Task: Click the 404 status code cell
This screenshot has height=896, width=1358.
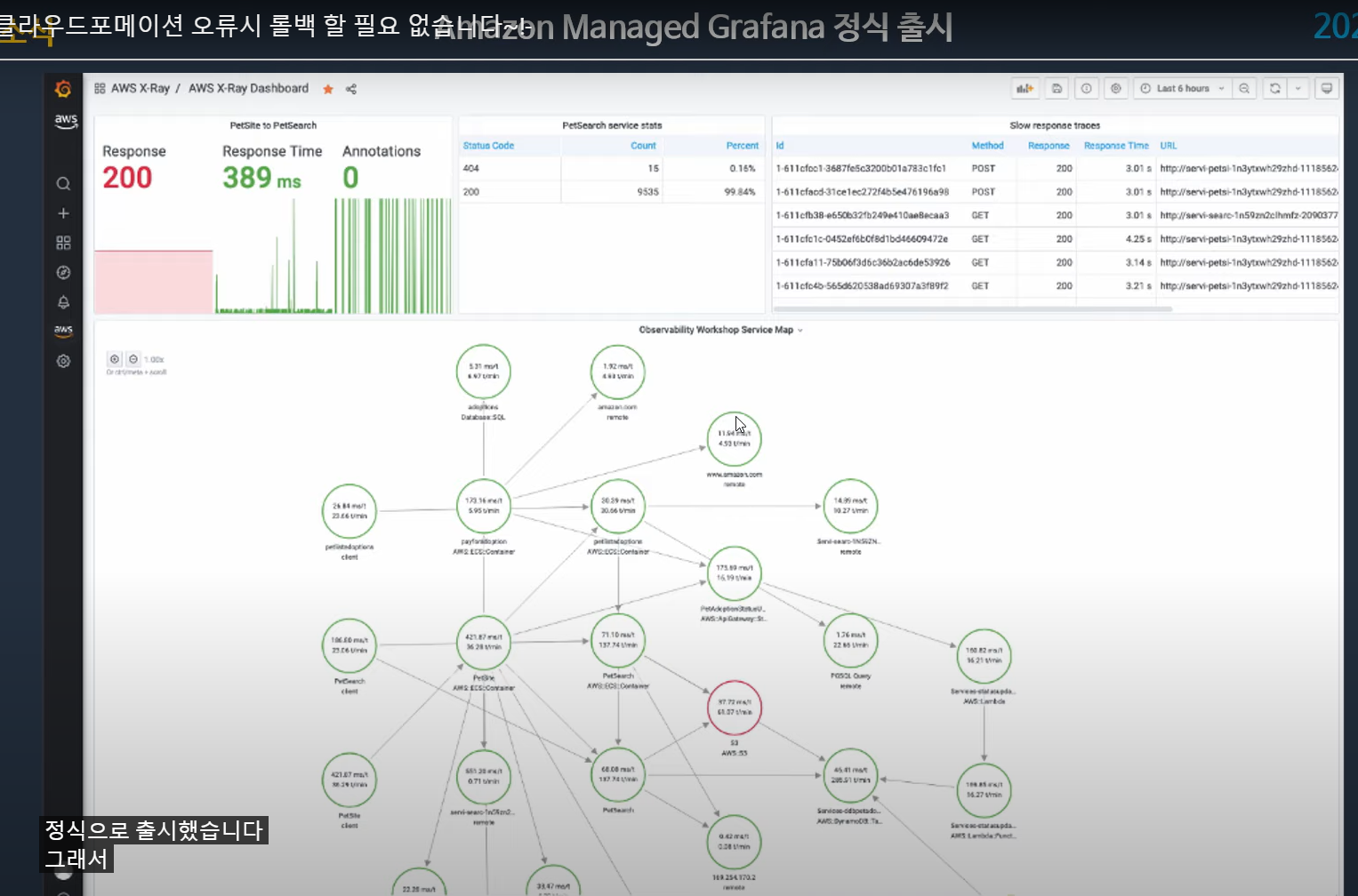Action: click(510, 168)
